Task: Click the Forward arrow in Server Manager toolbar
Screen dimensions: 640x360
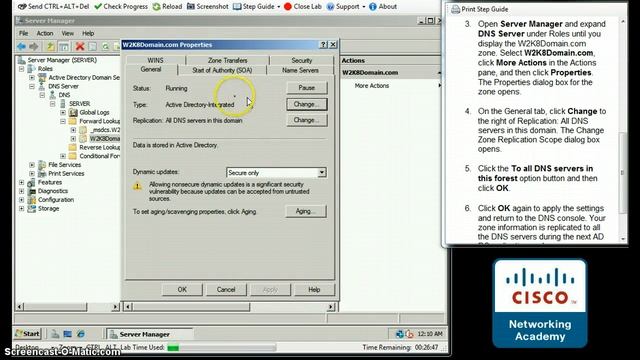Action: (x=34, y=47)
